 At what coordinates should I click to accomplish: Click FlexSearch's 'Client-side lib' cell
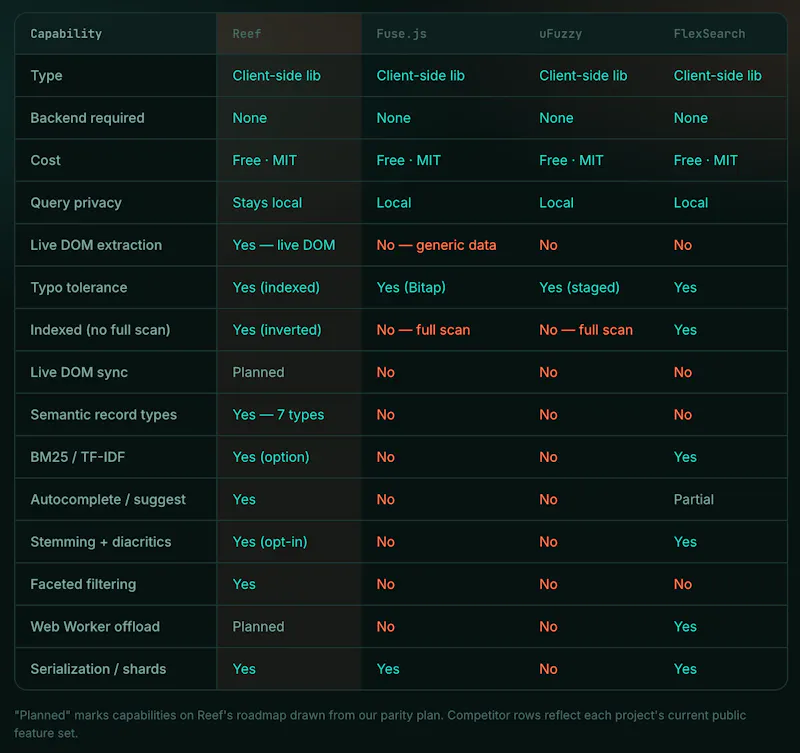(x=717, y=76)
